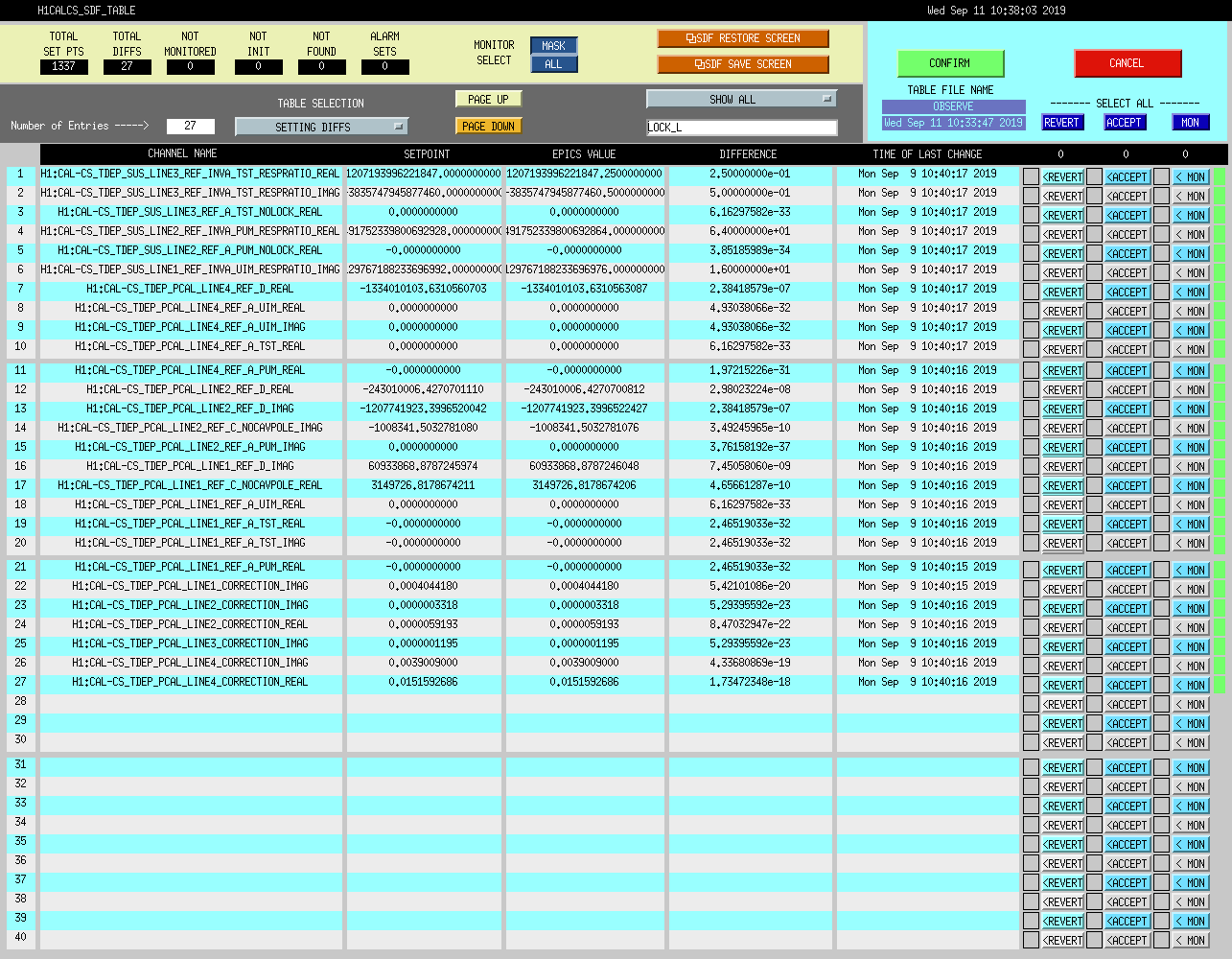Screen dimensions: 1232x959
Task: Click arrow ACCEPT button for row 21
Action: point(1127,571)
